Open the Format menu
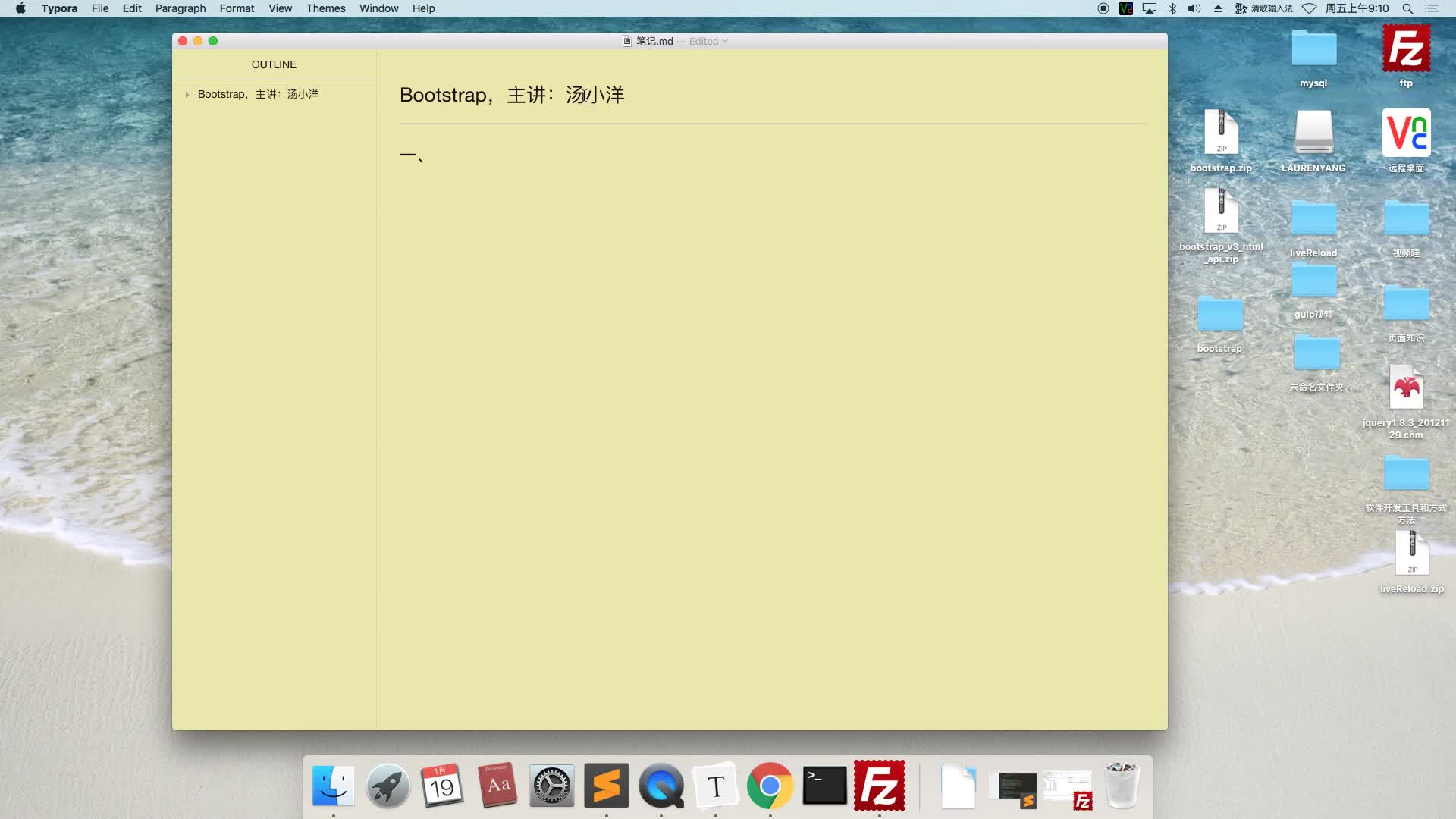1456x819 pixels. (237, 8)
